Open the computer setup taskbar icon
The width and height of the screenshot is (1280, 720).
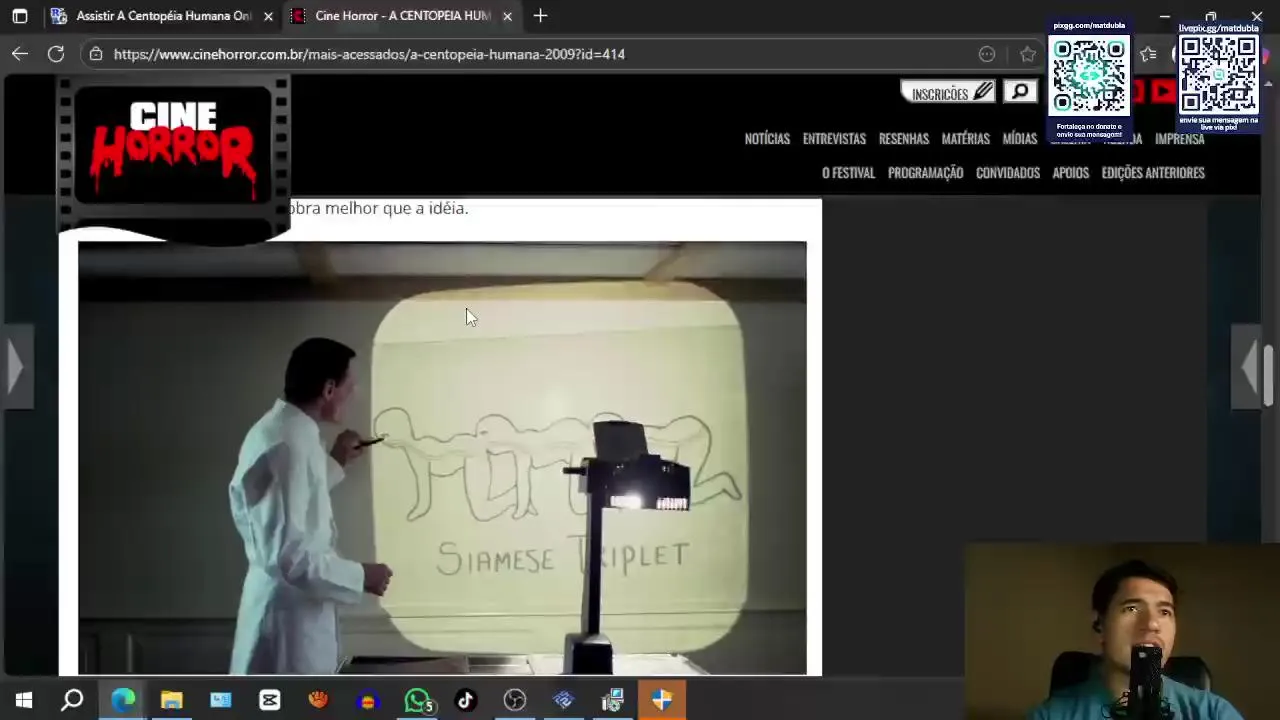pyautogui.click(x=613, y=700)
